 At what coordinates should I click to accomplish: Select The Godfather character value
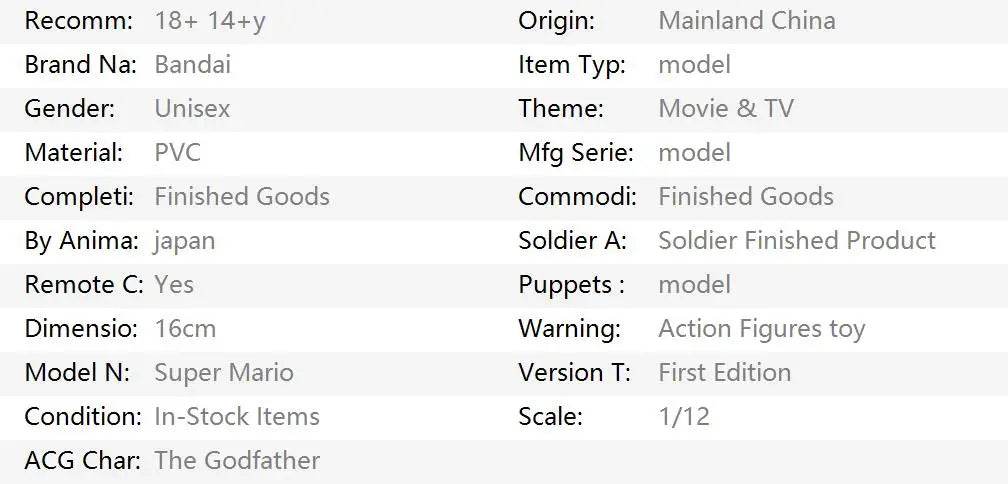(237, 461)
